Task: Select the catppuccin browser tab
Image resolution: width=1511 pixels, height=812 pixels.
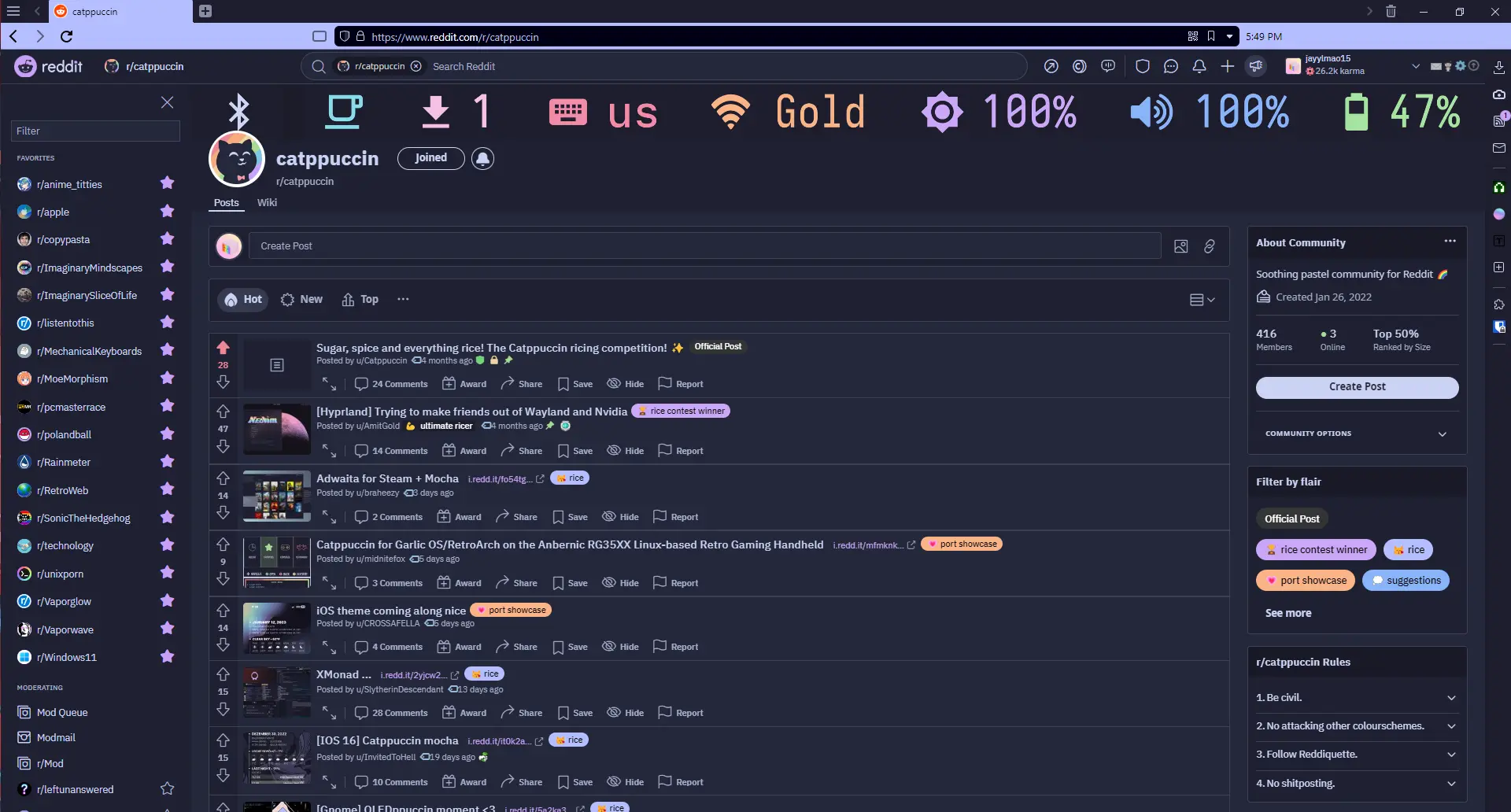Action: coord(120,12)
